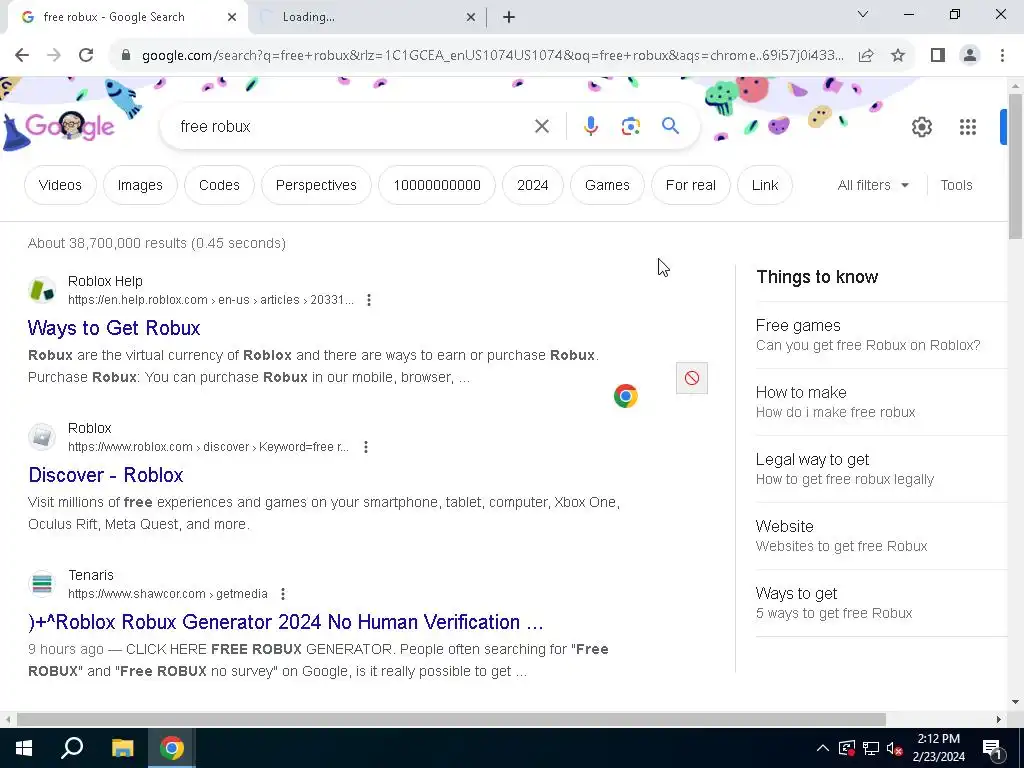
Task: Click the Tenaris site favicon
Action: 42,584
